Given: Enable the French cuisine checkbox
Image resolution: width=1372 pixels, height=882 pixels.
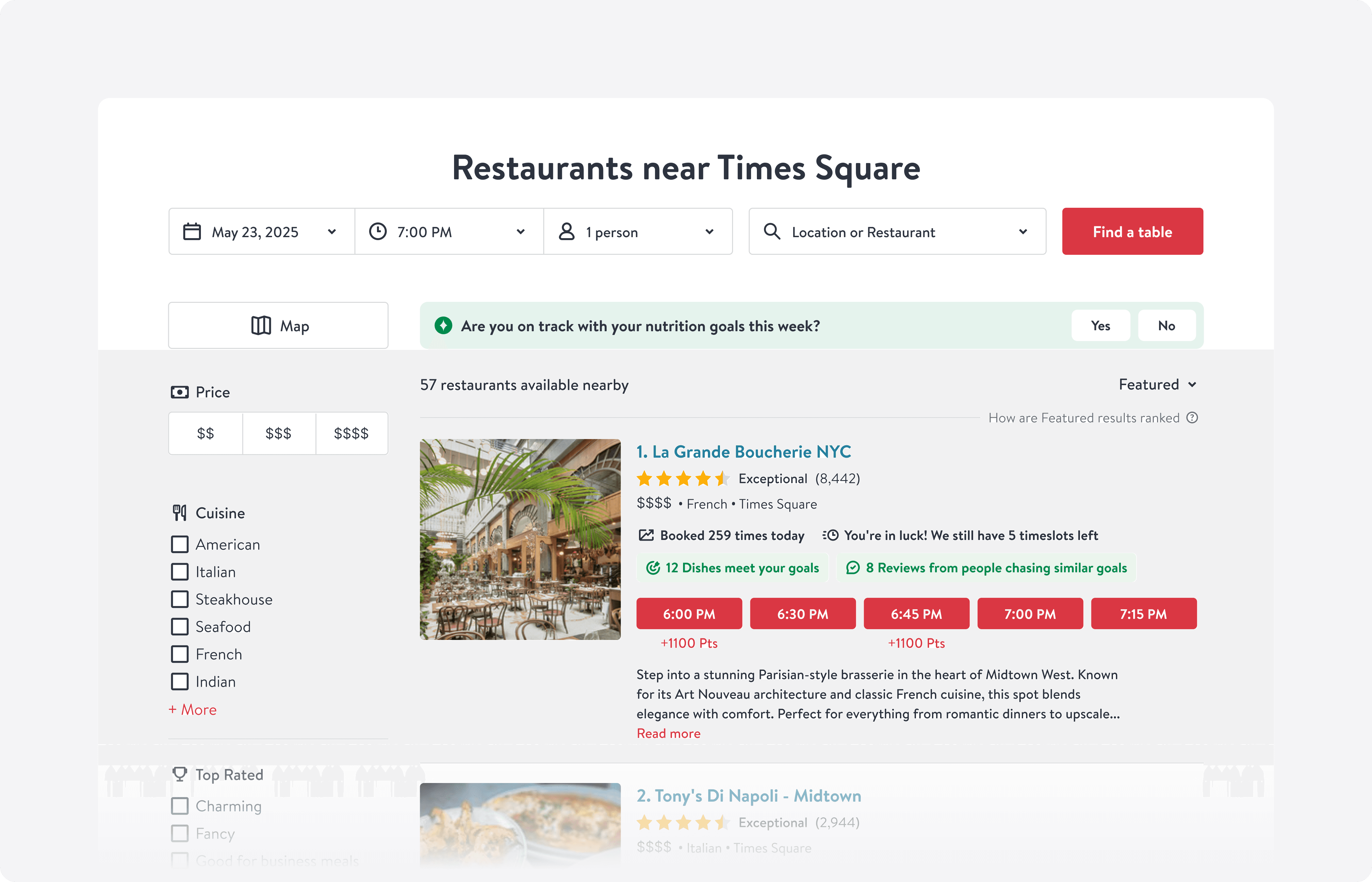Looking at the screenshot, I should (x=180, y=654).
